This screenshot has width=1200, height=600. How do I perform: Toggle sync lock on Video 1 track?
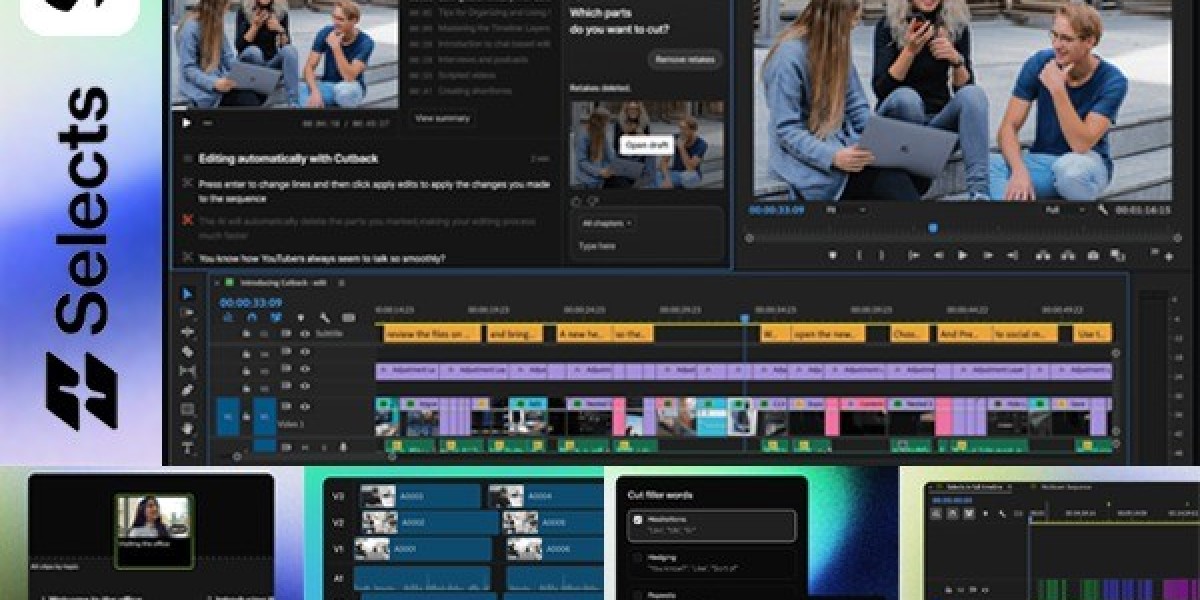coord(286,407)
